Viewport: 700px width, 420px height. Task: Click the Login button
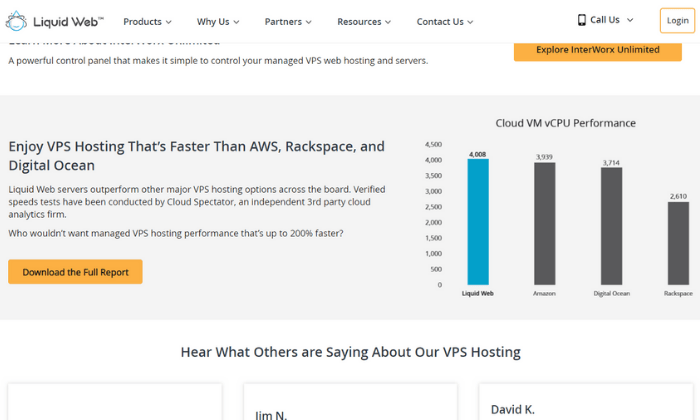(677, 21)
